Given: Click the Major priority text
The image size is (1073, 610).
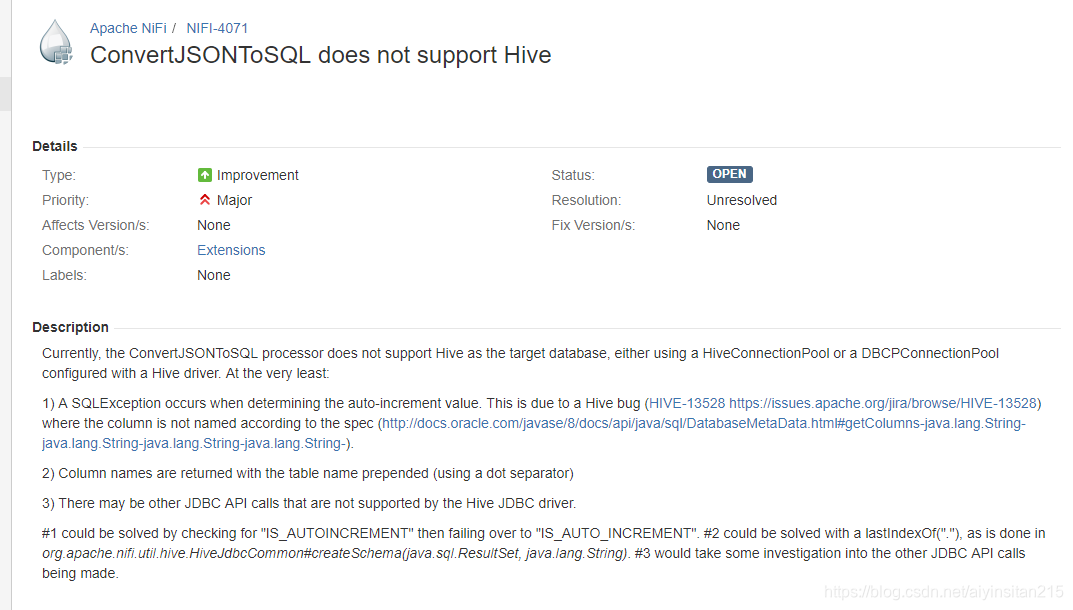Looking at the screenshot, I should 234,200.
